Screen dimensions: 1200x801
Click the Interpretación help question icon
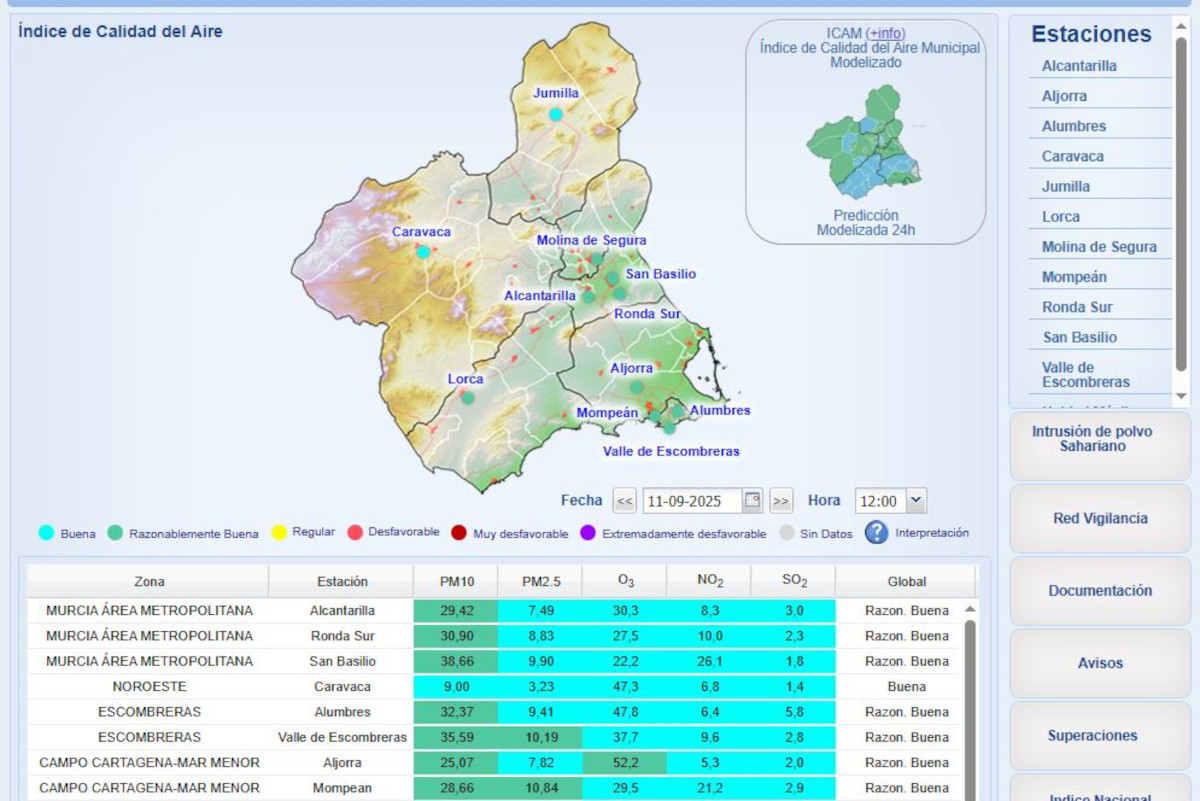[x=876, y=533]
